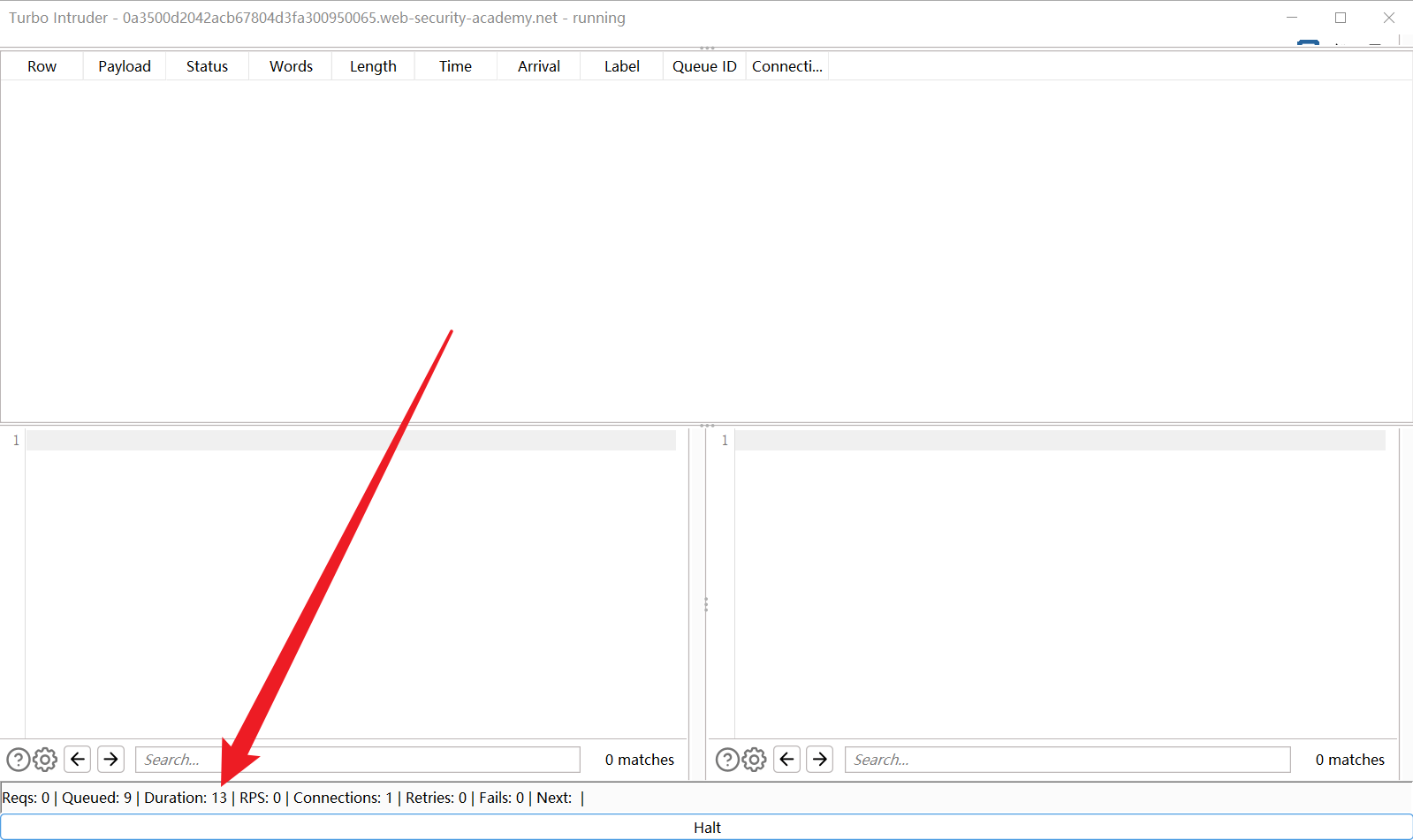Go to previous match in left pane
The height and width of the screenshot is (840, 1413).
coord(78,760)
